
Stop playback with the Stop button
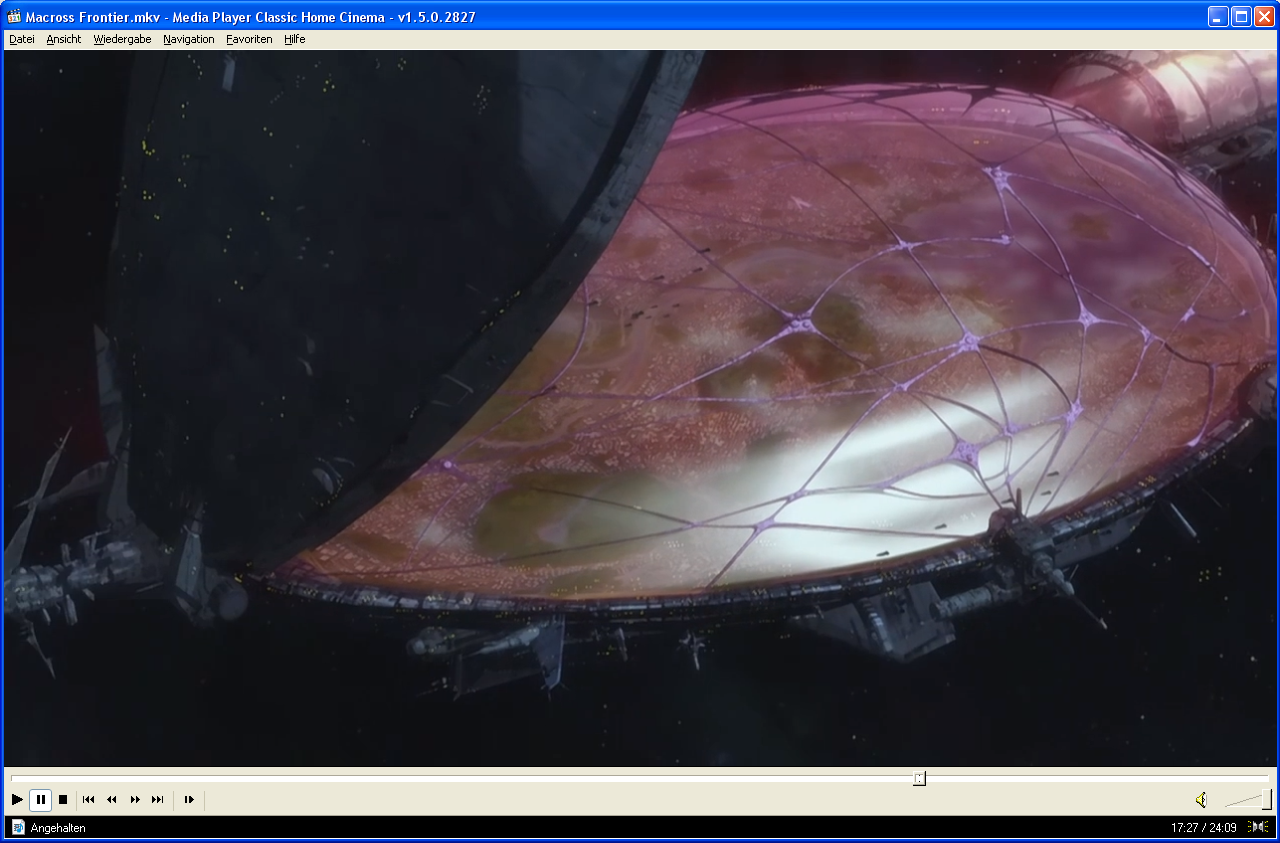[x=63, y=800]
